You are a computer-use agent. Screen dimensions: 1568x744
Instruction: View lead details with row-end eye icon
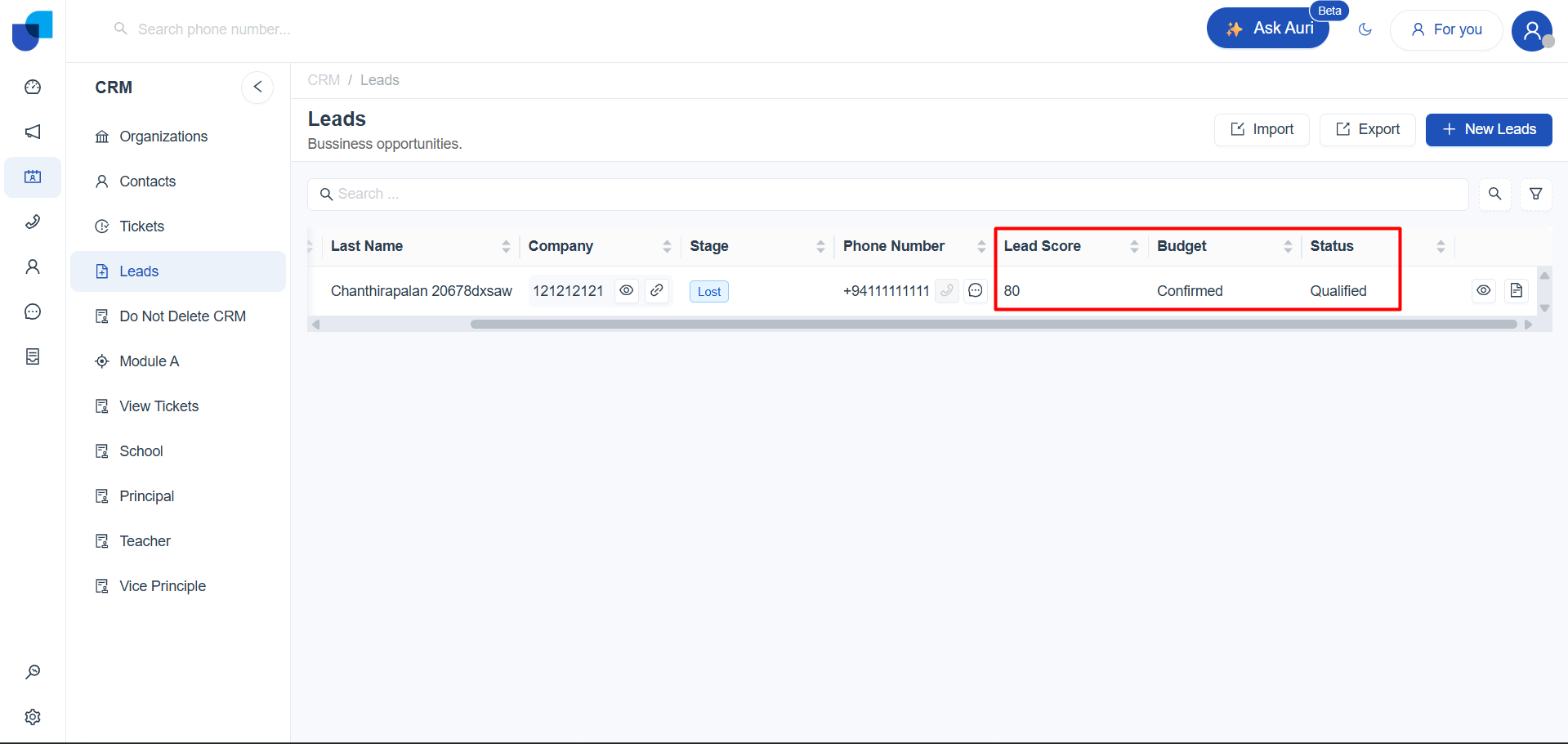[x=1483, y=291]
